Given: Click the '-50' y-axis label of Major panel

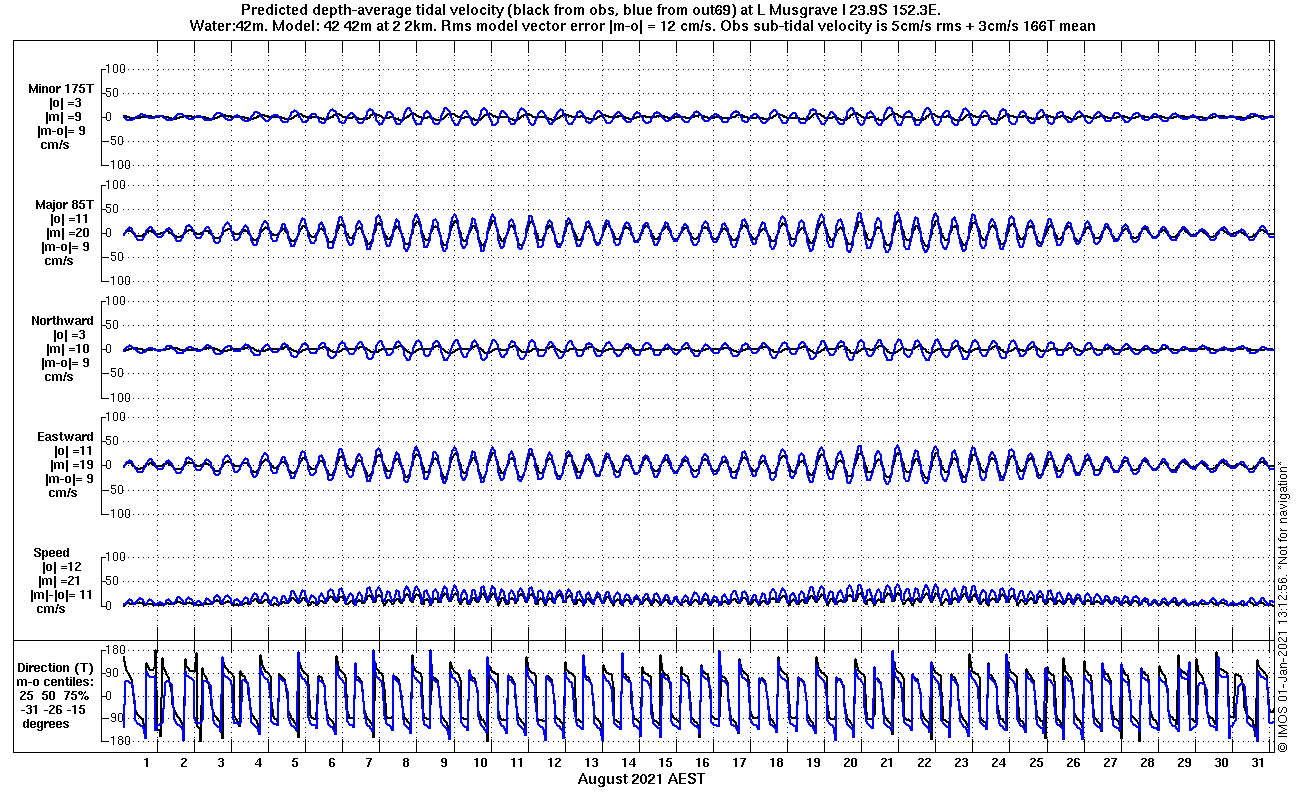Looking at the screenshot, I should (x=115, y=257).
